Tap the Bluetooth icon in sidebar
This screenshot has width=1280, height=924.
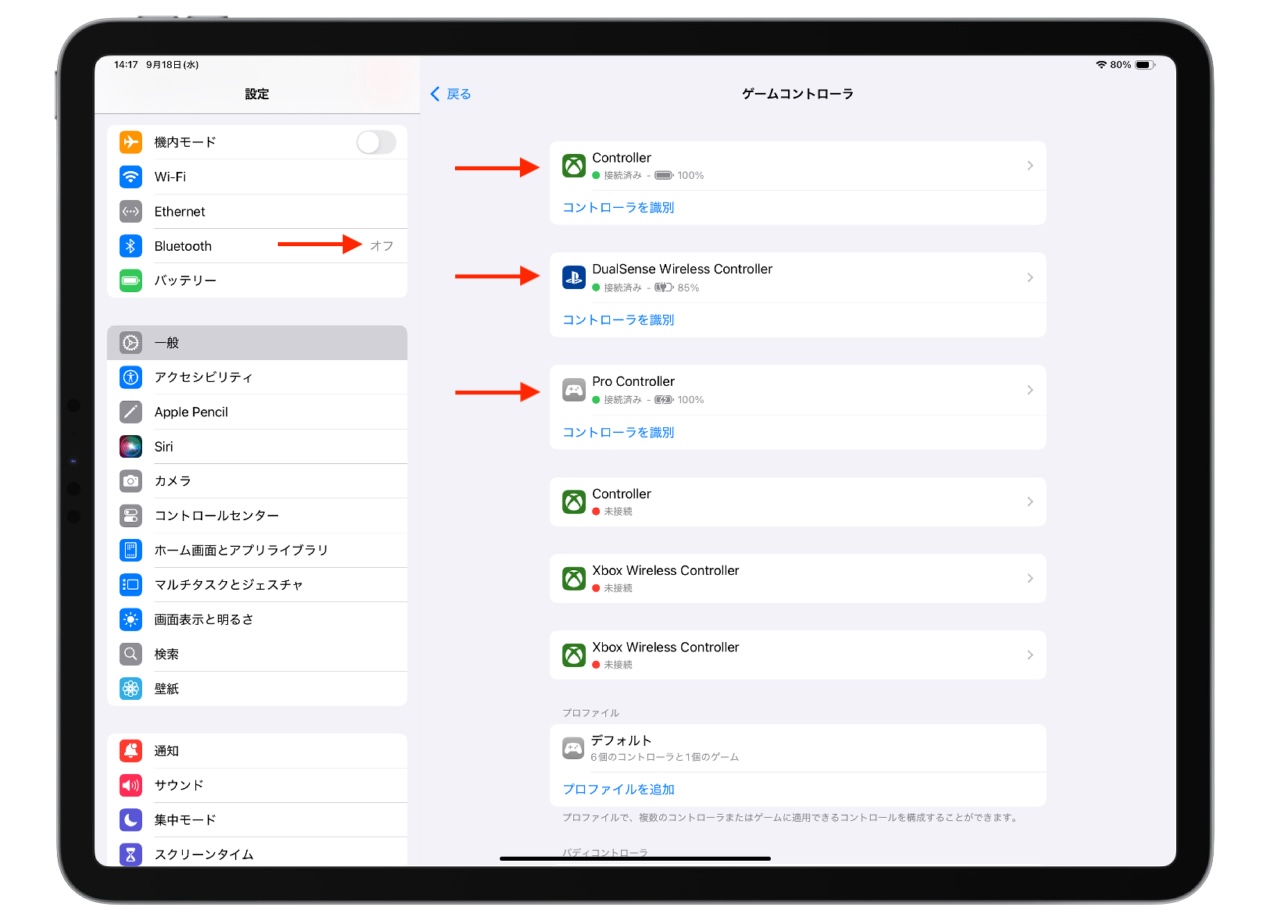point(131,246)
